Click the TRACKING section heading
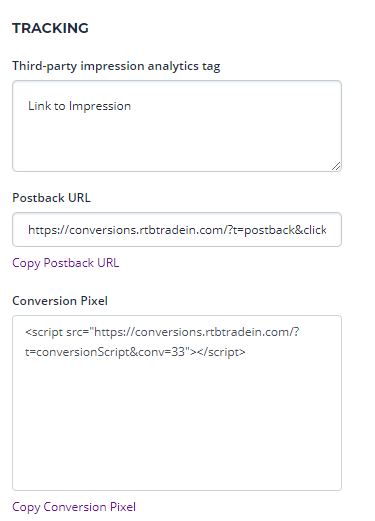Image resolution: width=375 pixels, height=521 pixels. click(x=50, y=28)
